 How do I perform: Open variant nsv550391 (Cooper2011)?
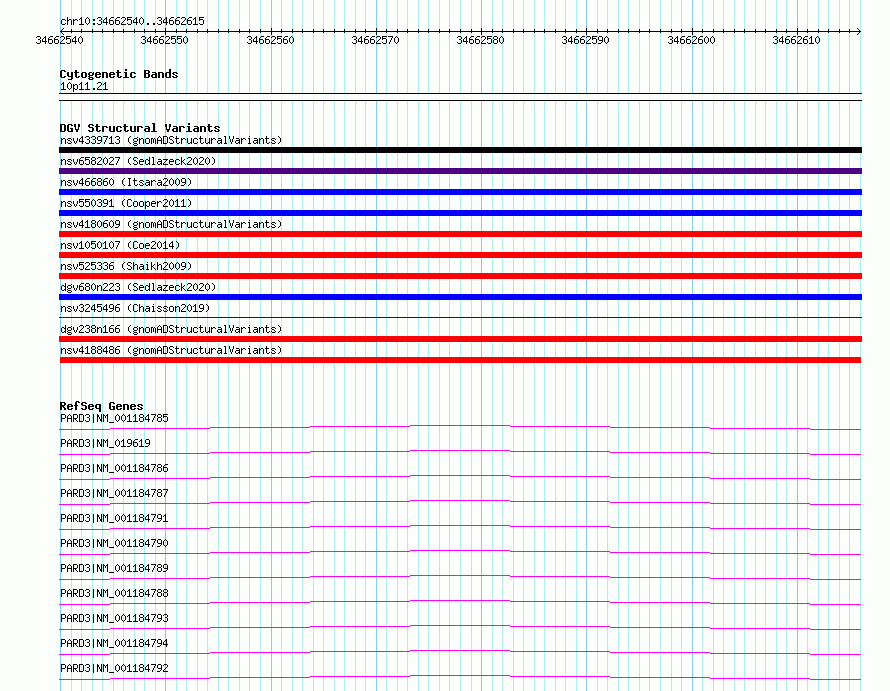tap(126, 203)
